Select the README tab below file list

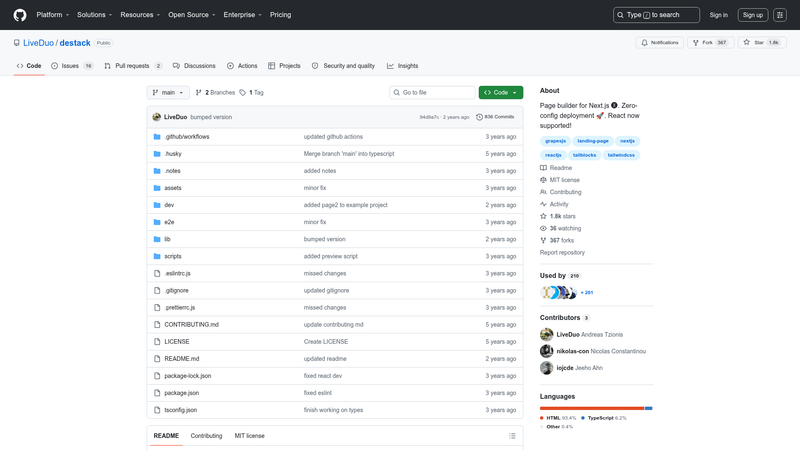click(x=166, y=436)
